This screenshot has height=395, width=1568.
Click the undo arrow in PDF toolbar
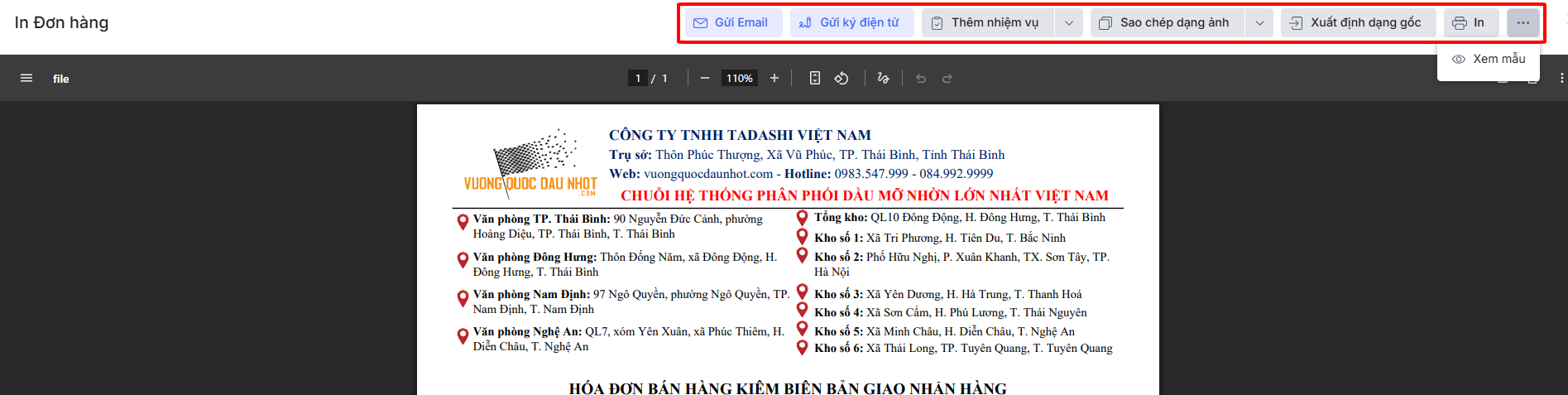(x=921, y=79)
